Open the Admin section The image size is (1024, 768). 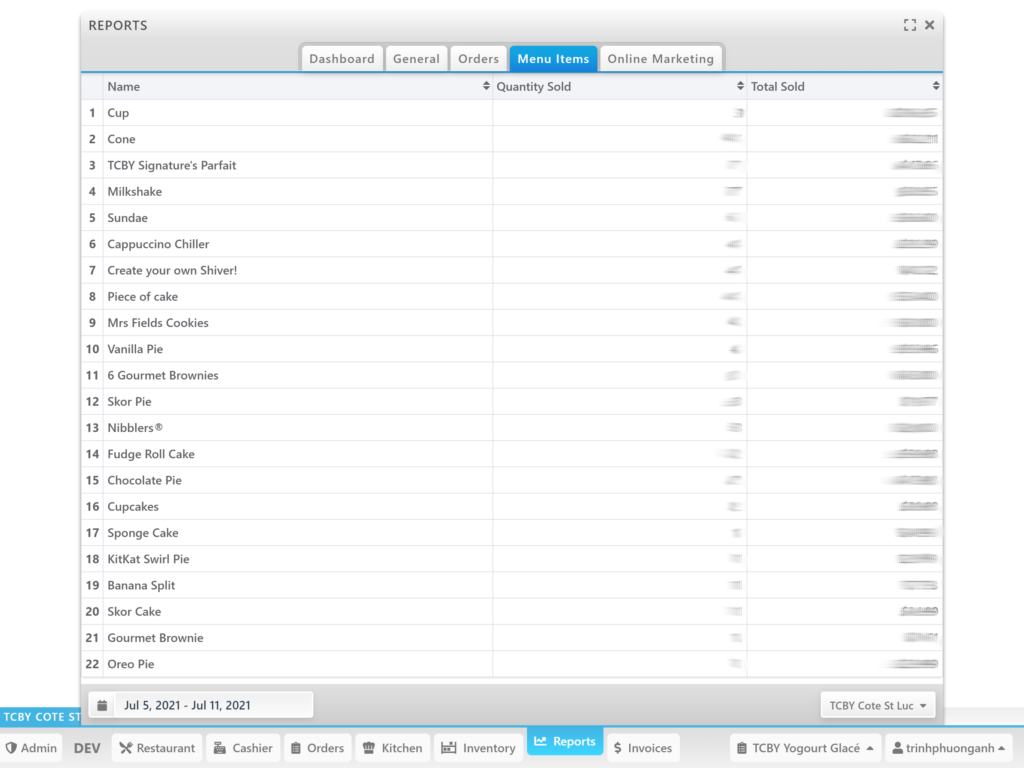click(31, 748)
